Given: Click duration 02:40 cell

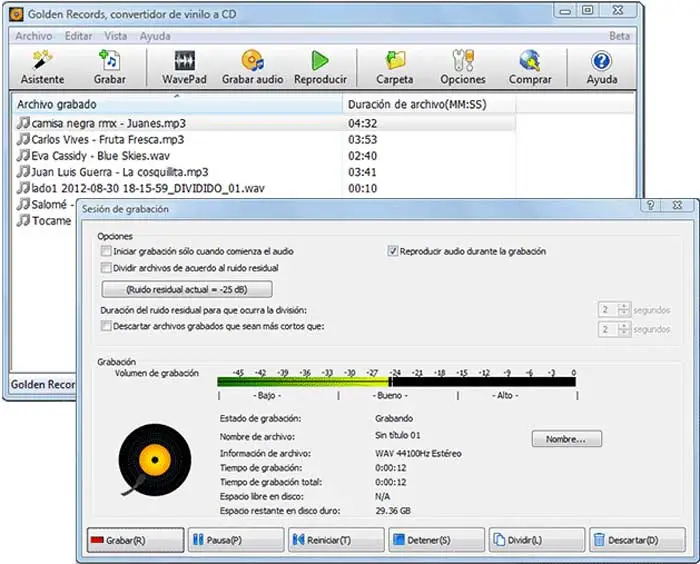Looking at the screenshot, I should pos(362,155).
